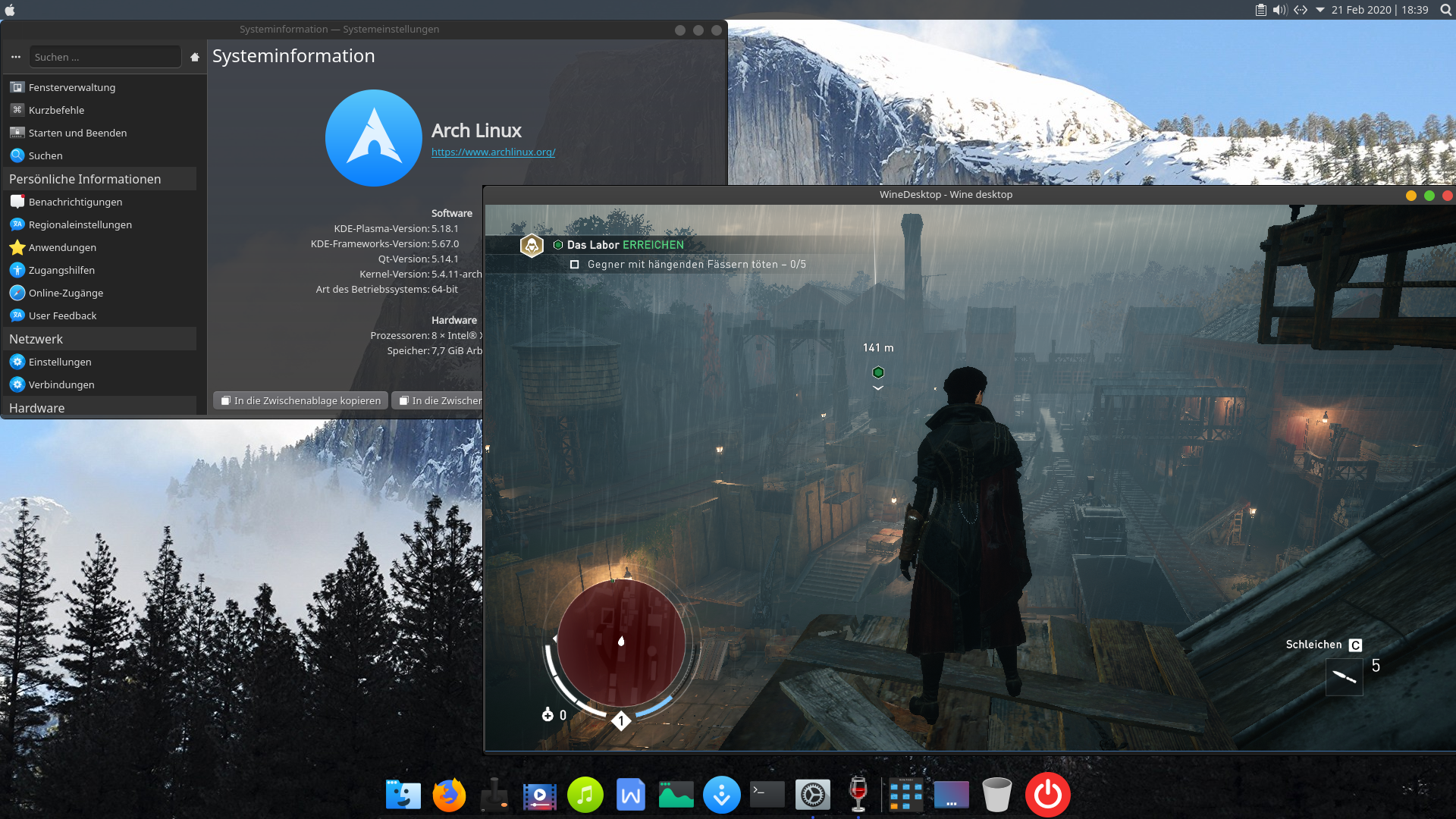Open the archlinux.org link
The image size is (1456, 819).
[493, 152]
